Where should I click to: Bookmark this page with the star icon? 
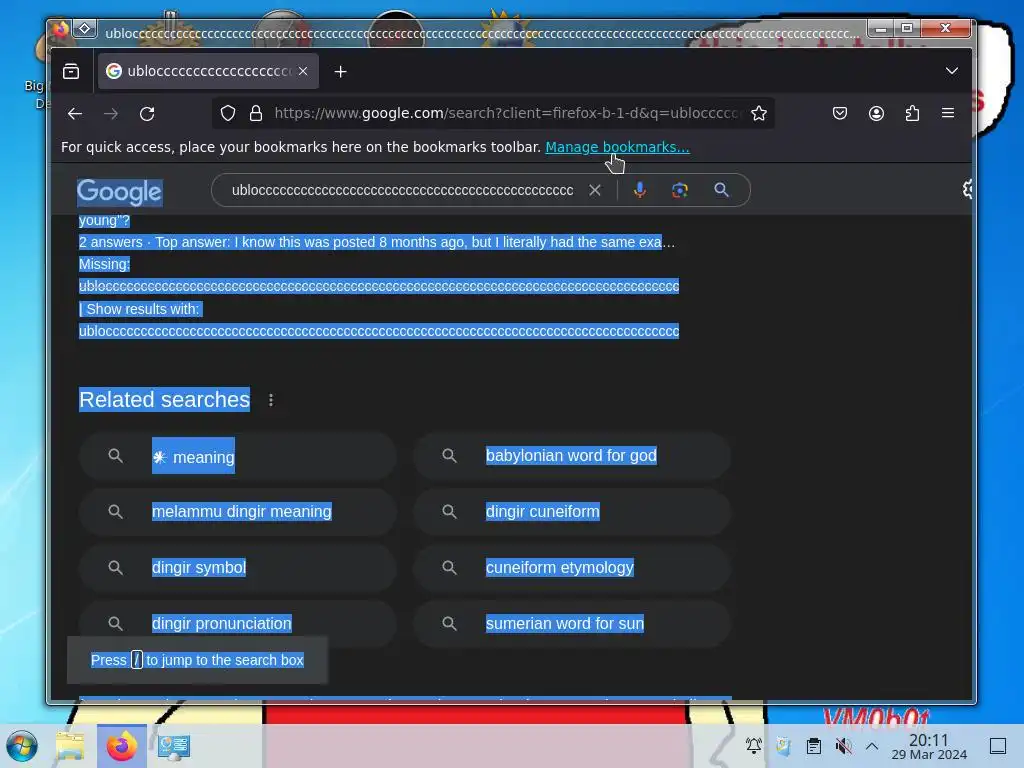point(759,114)
